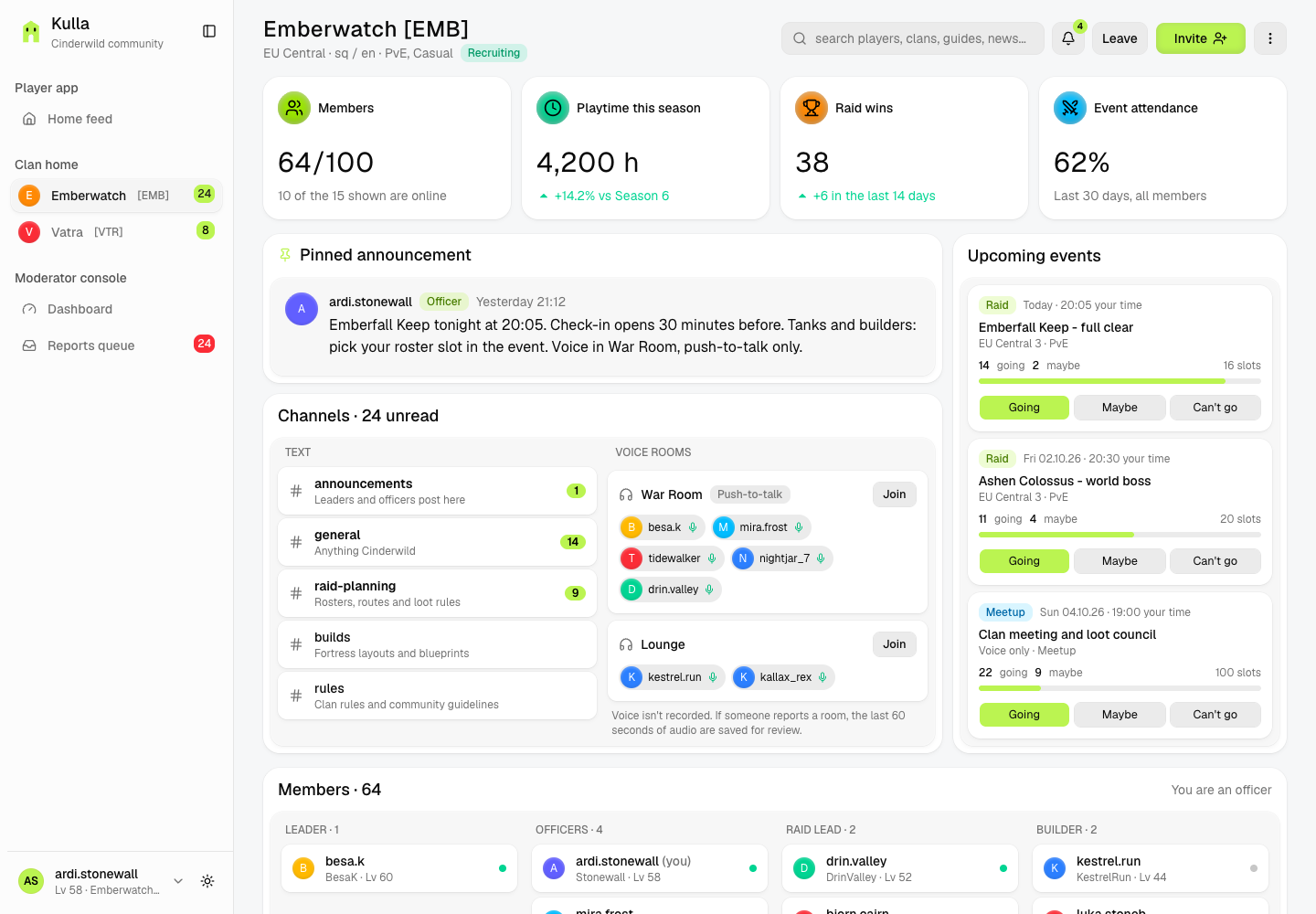Select Maybe for Ashen Colossus event
This screenshot has width=1316, height=914.
click(x=1120, y=561)
